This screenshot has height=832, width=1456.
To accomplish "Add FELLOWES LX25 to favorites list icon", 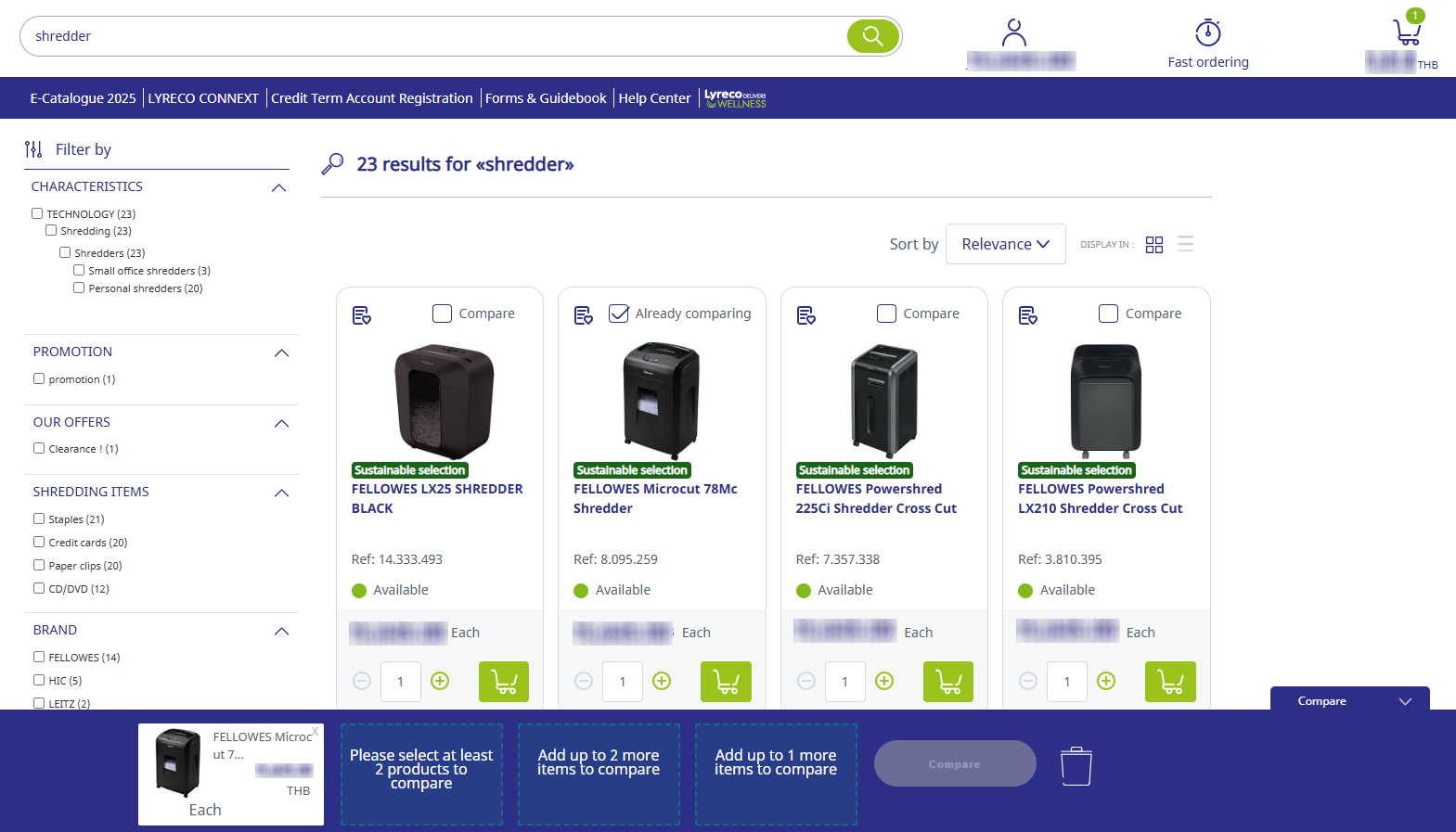I will pos(362,315).
